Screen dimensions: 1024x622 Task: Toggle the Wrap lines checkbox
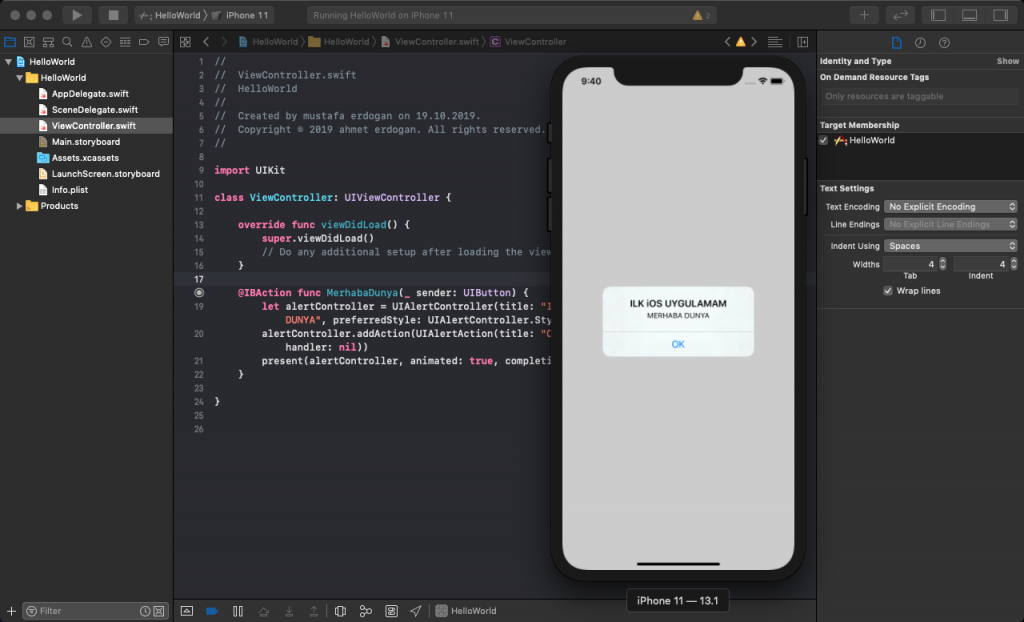coord(888,290)
